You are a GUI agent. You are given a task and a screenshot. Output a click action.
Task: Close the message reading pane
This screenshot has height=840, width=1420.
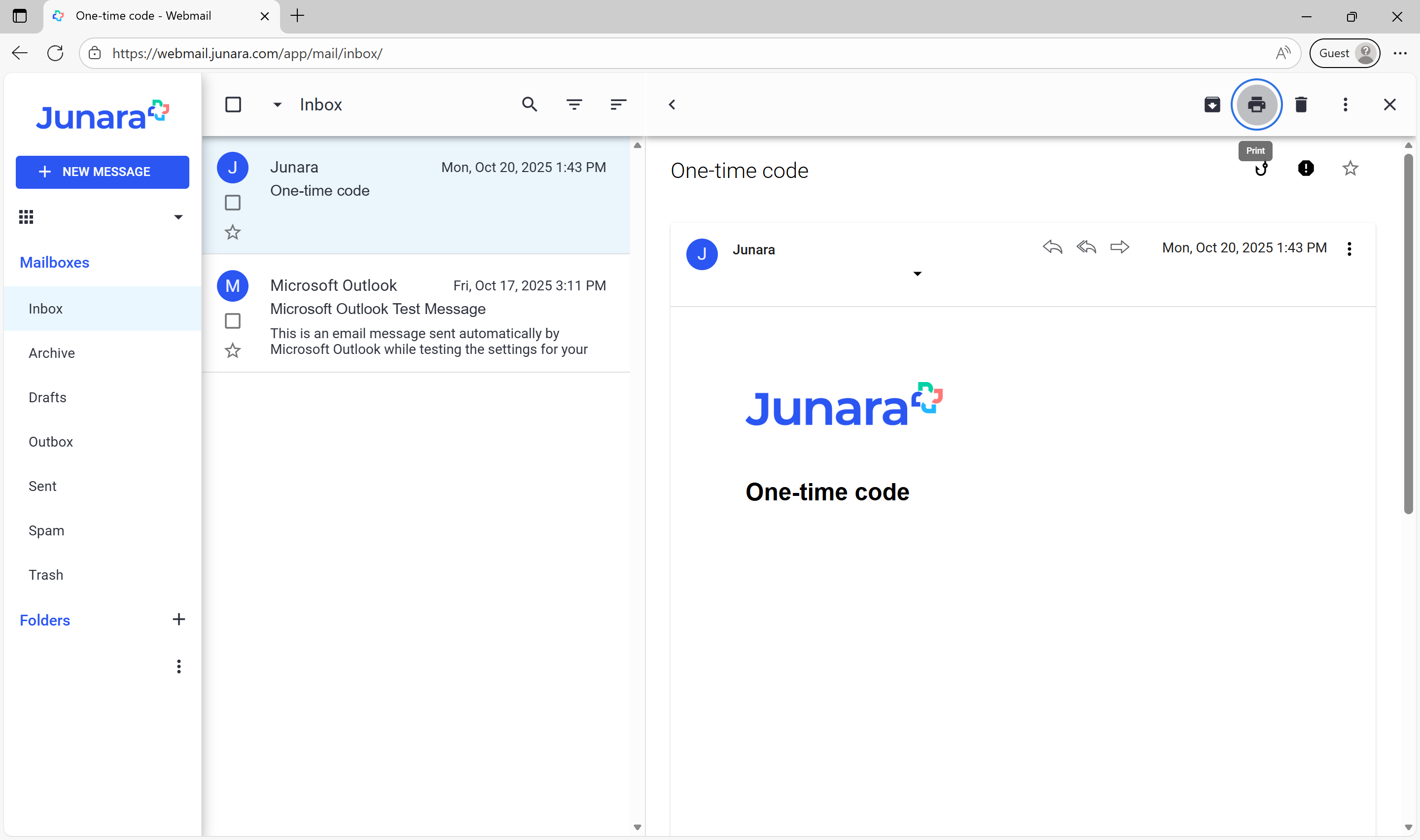click(1389, 105)
